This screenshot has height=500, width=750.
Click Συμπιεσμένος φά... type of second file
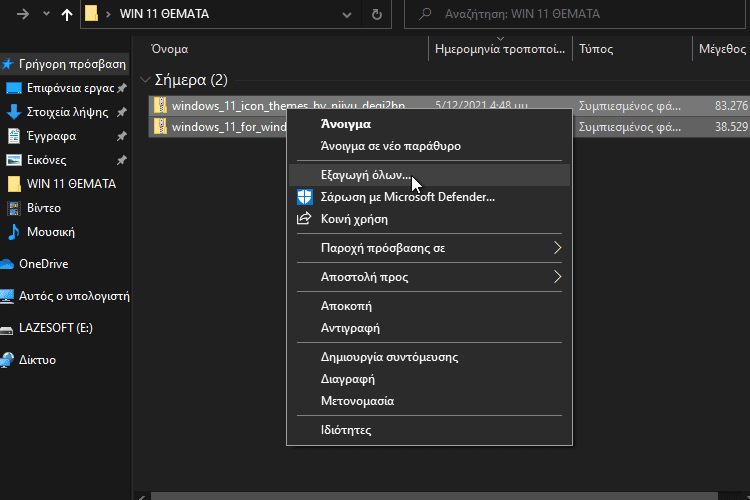[x=629, y=127]
